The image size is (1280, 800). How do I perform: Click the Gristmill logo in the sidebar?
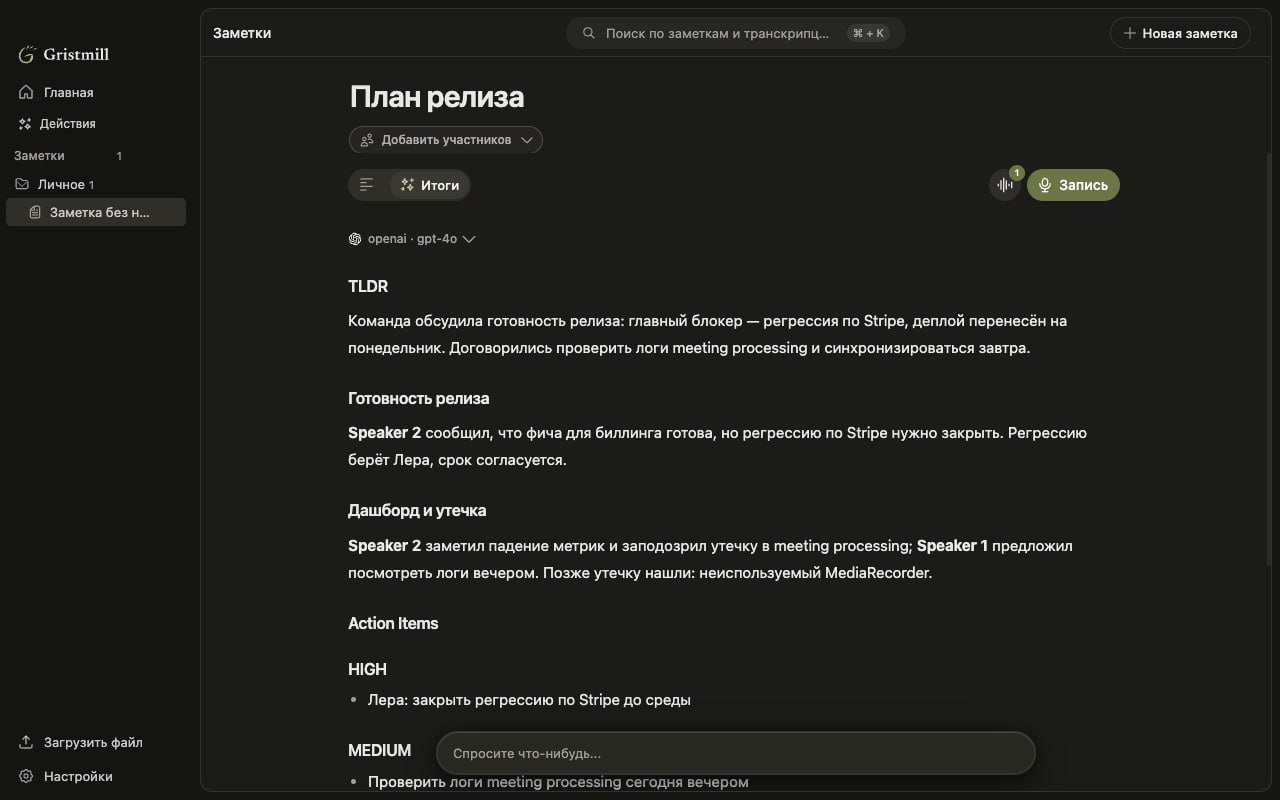pyautogui.click(x=64, y=54)
